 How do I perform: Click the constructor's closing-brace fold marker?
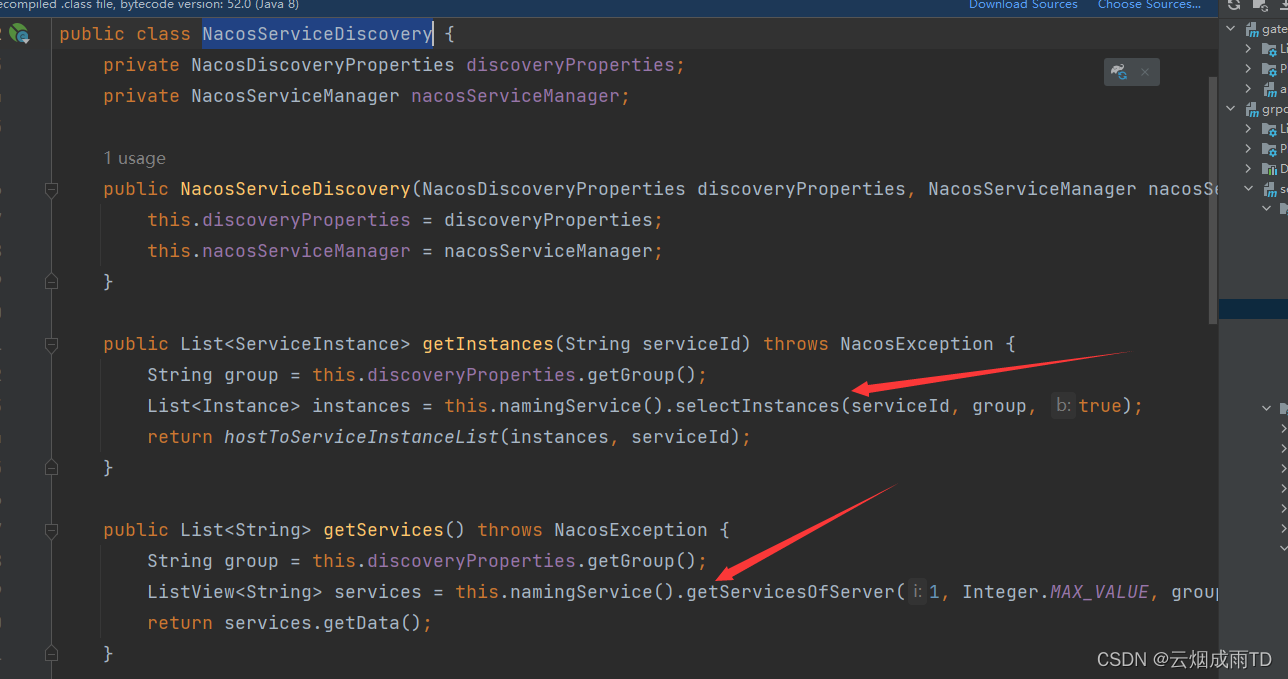[x=51, y=283]
